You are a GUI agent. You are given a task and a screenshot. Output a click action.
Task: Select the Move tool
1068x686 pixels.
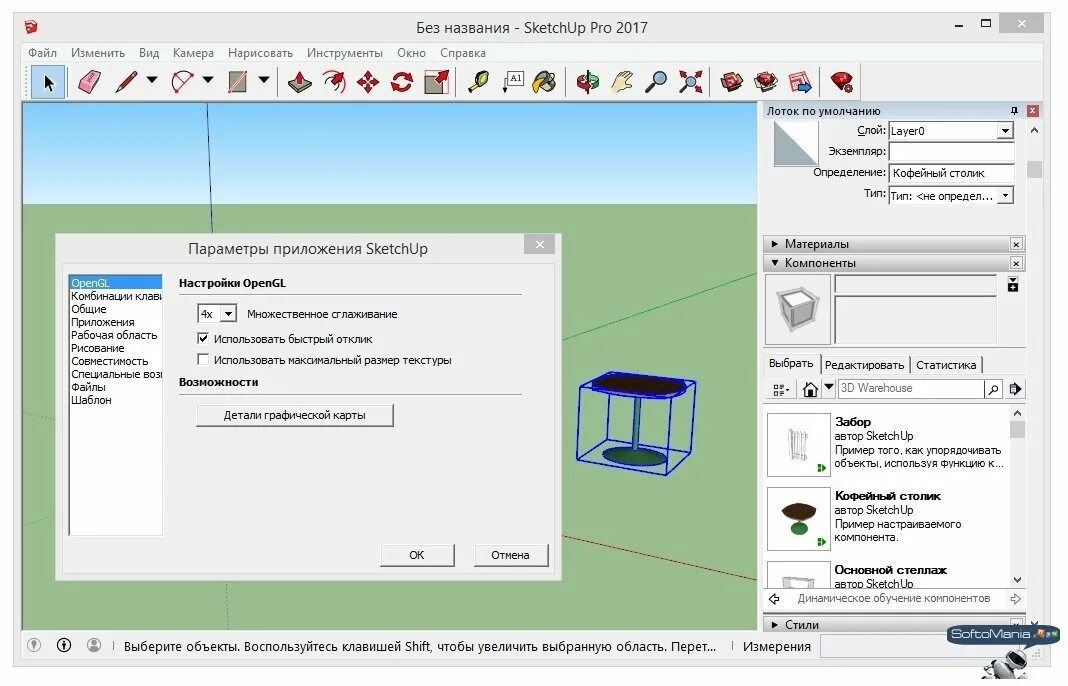368,82
